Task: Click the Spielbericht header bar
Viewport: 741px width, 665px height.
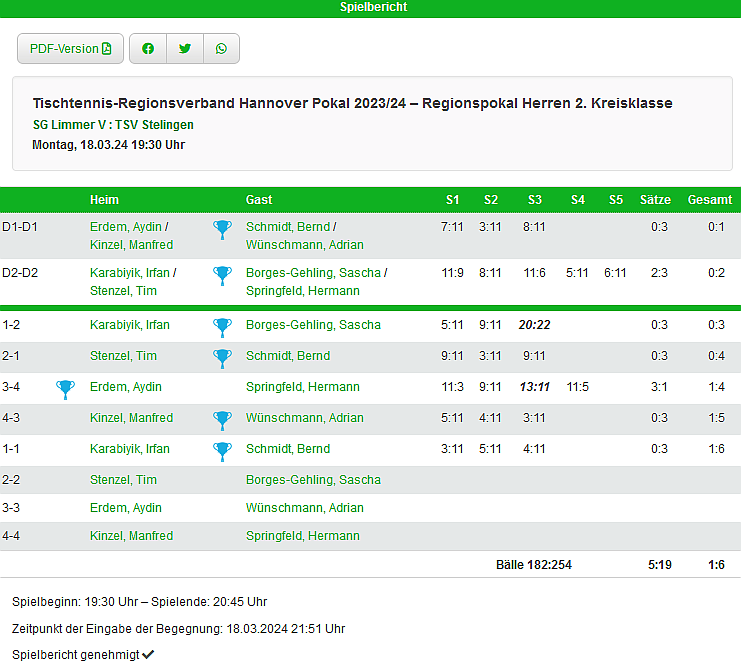Action: point(370,8)
